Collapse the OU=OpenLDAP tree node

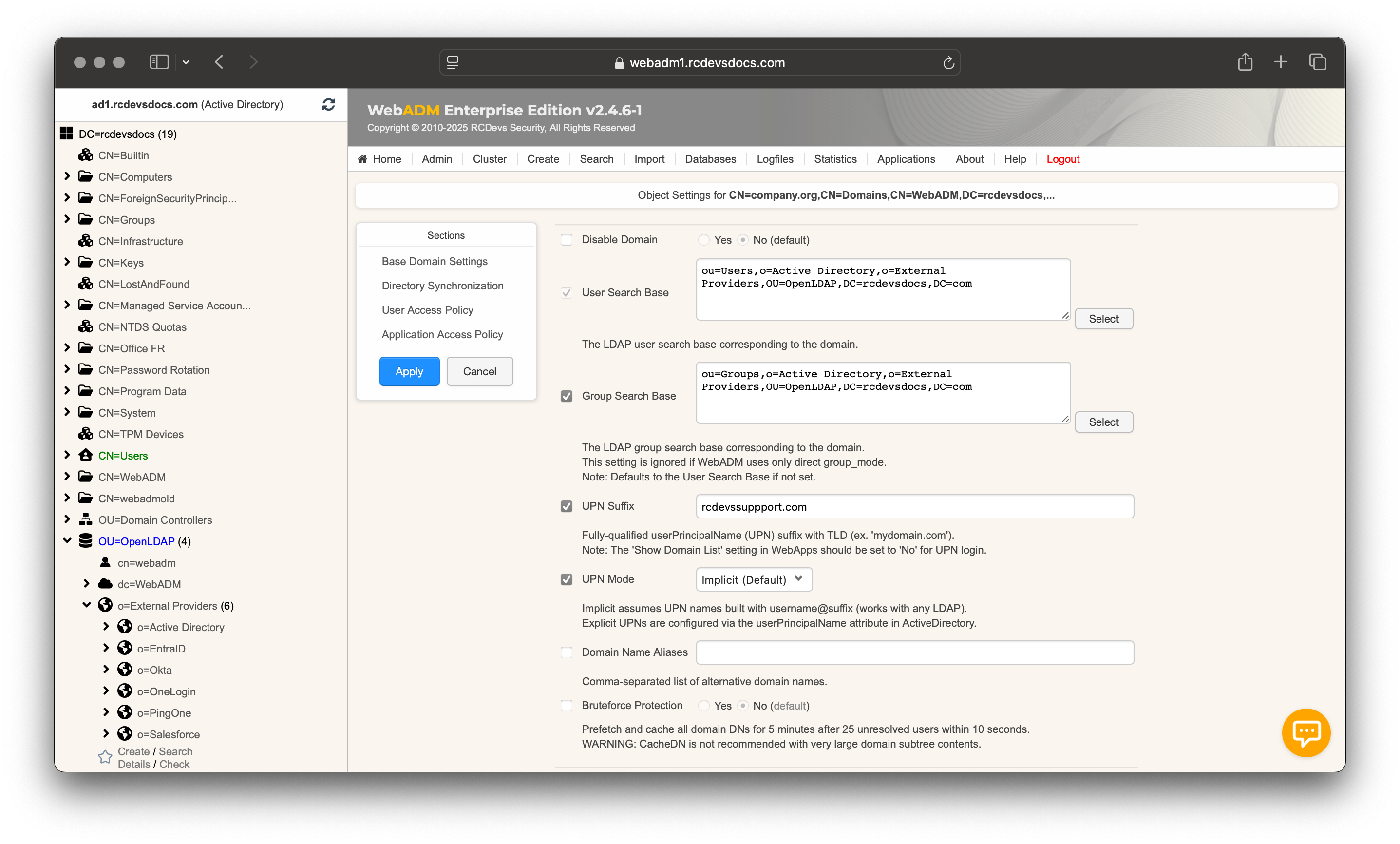click(x=67, y=540)
